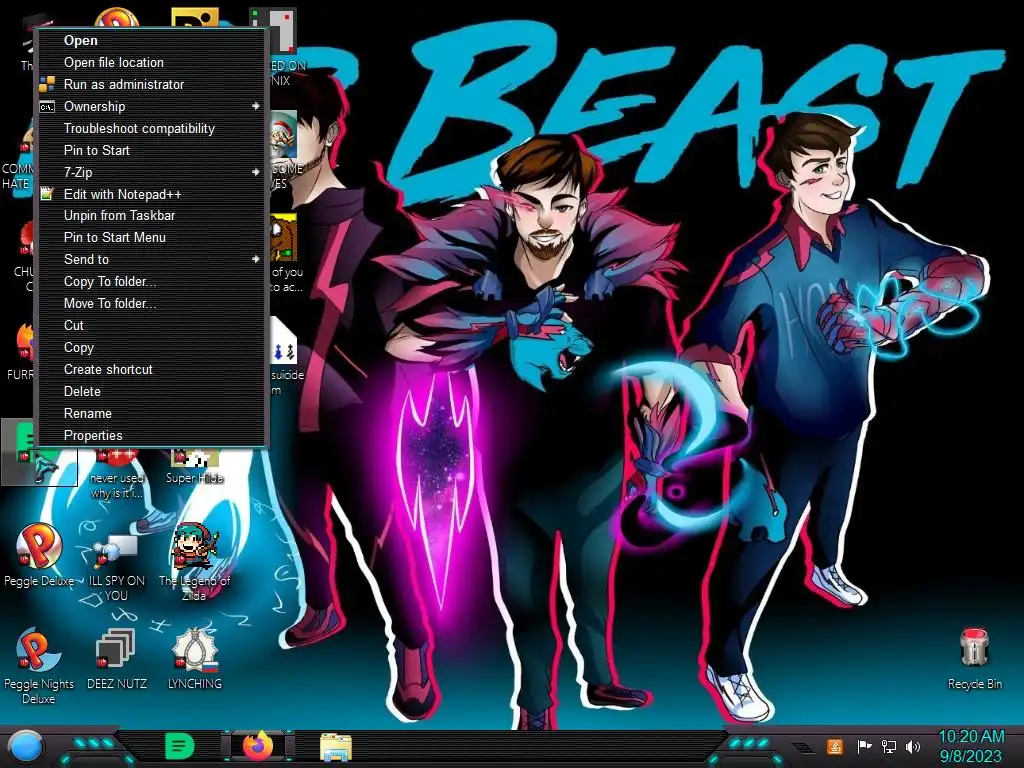This screenshot has width=1024, height=768.
Task: Click the volume speaker tray icon
Action: [x=913, y=746]
